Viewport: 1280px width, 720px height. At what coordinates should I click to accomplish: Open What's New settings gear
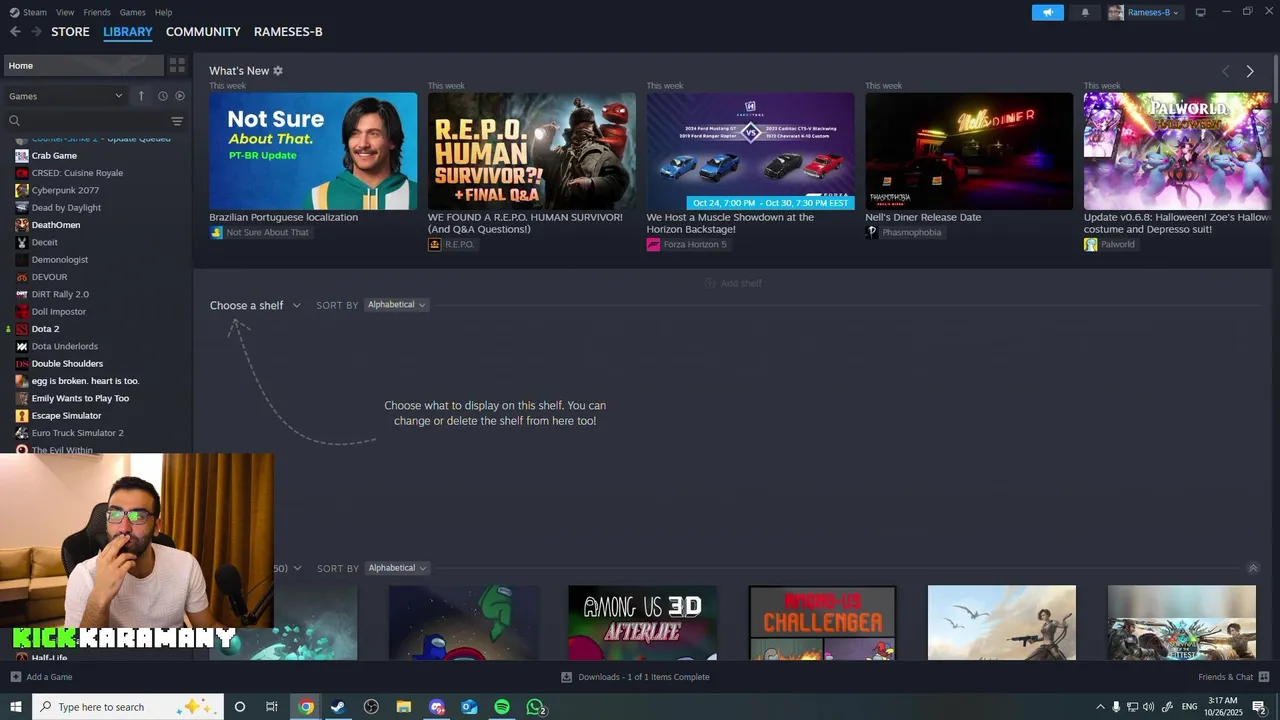[x=278, y=71]
